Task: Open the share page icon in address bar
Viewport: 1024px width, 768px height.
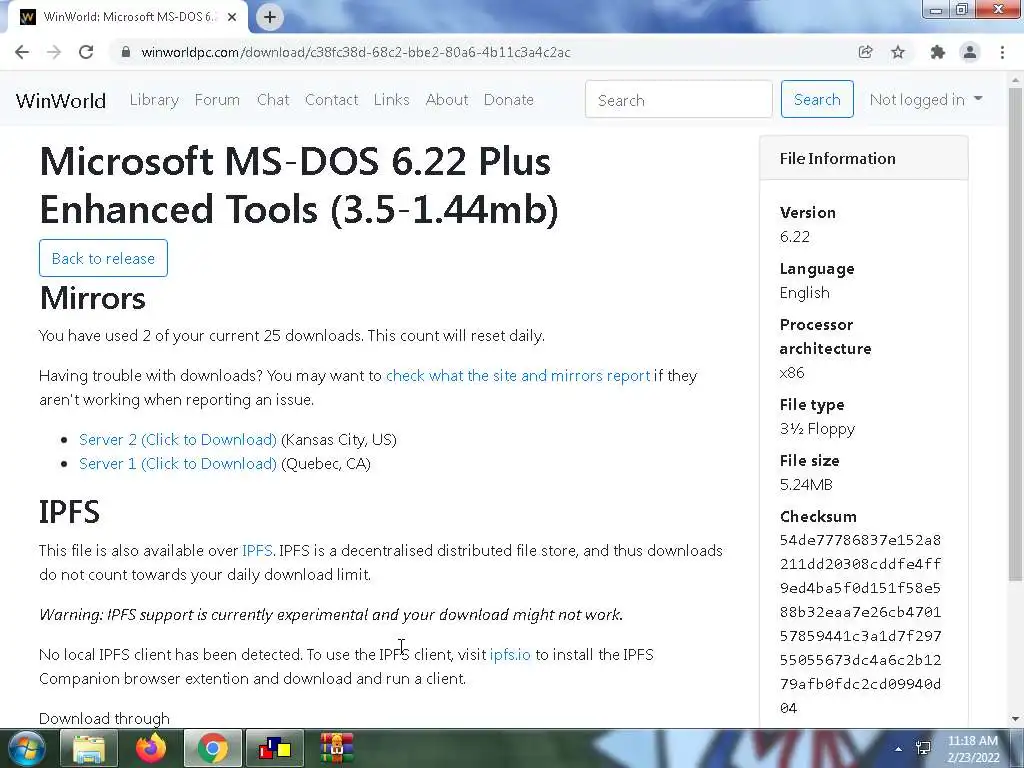Action: coord(865,52)
